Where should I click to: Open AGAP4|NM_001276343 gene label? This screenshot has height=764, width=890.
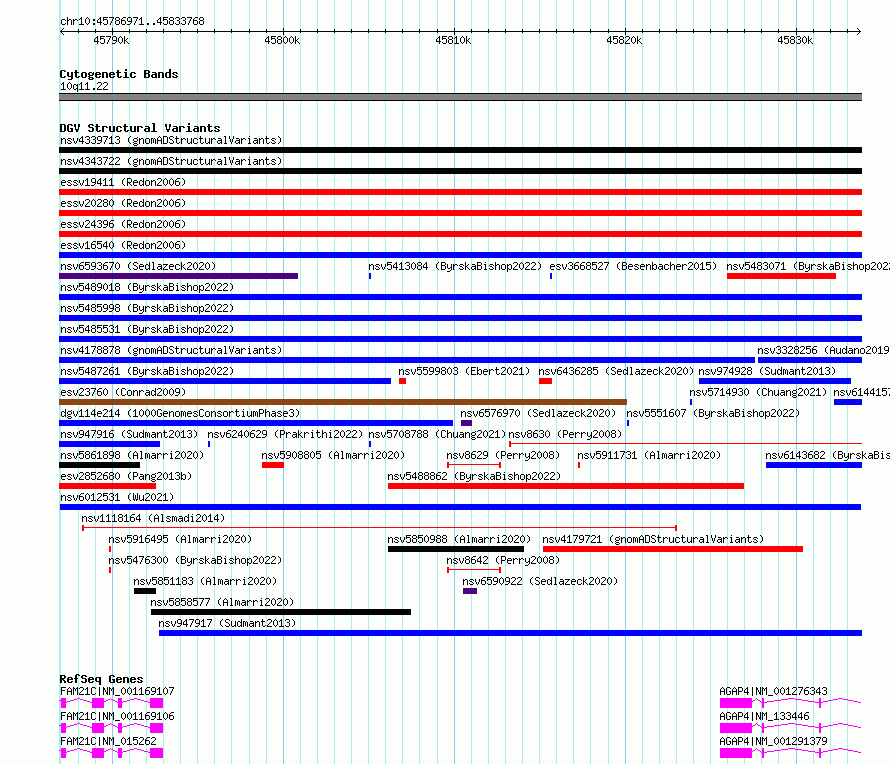pyautogui.click(x=773, y=691)
